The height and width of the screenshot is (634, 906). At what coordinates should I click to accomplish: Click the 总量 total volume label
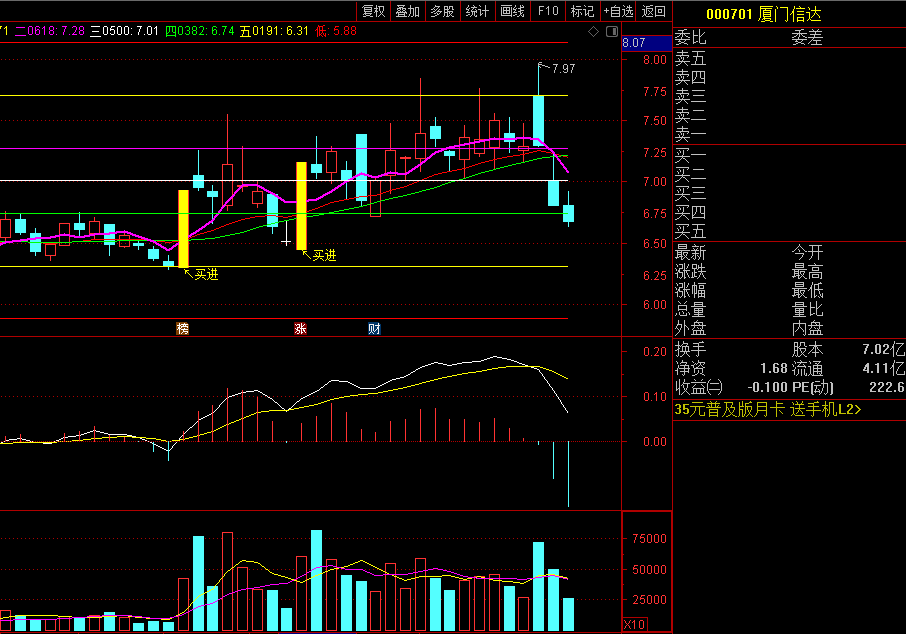tap(690, 309)
